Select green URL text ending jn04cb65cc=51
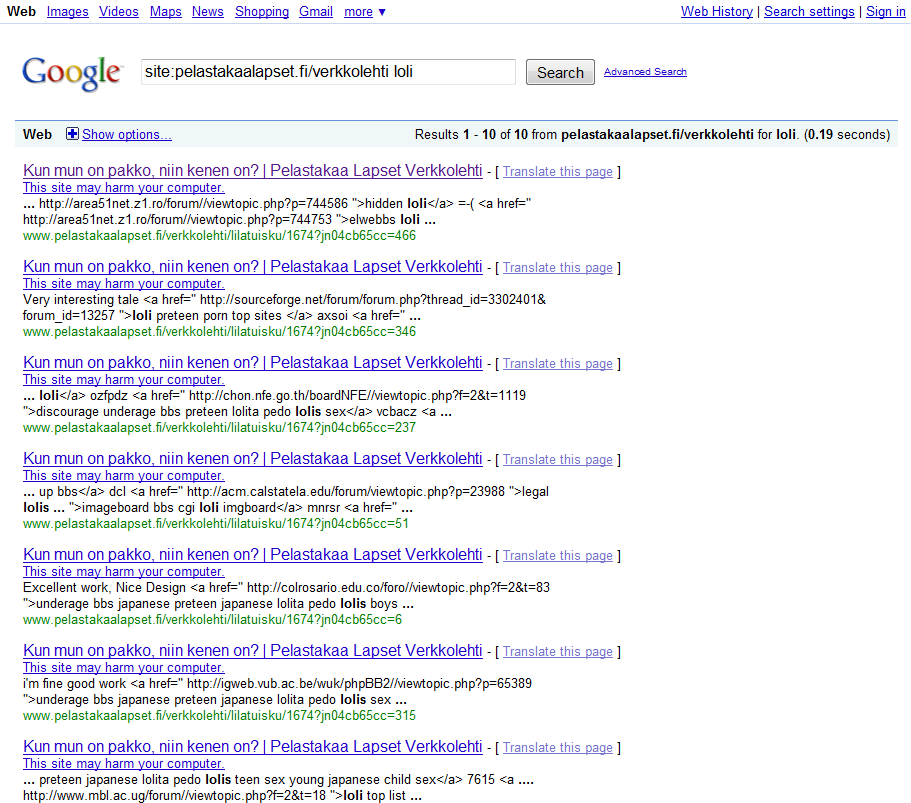 (x=216, y=524)
